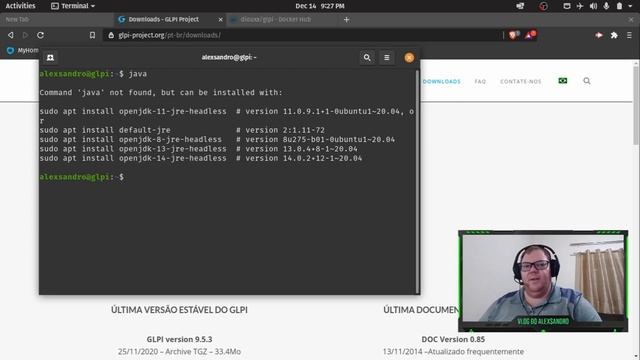Screen dimensions: 640x360
Task: Open the volume icon in top bar
Action: click(593, 6)
